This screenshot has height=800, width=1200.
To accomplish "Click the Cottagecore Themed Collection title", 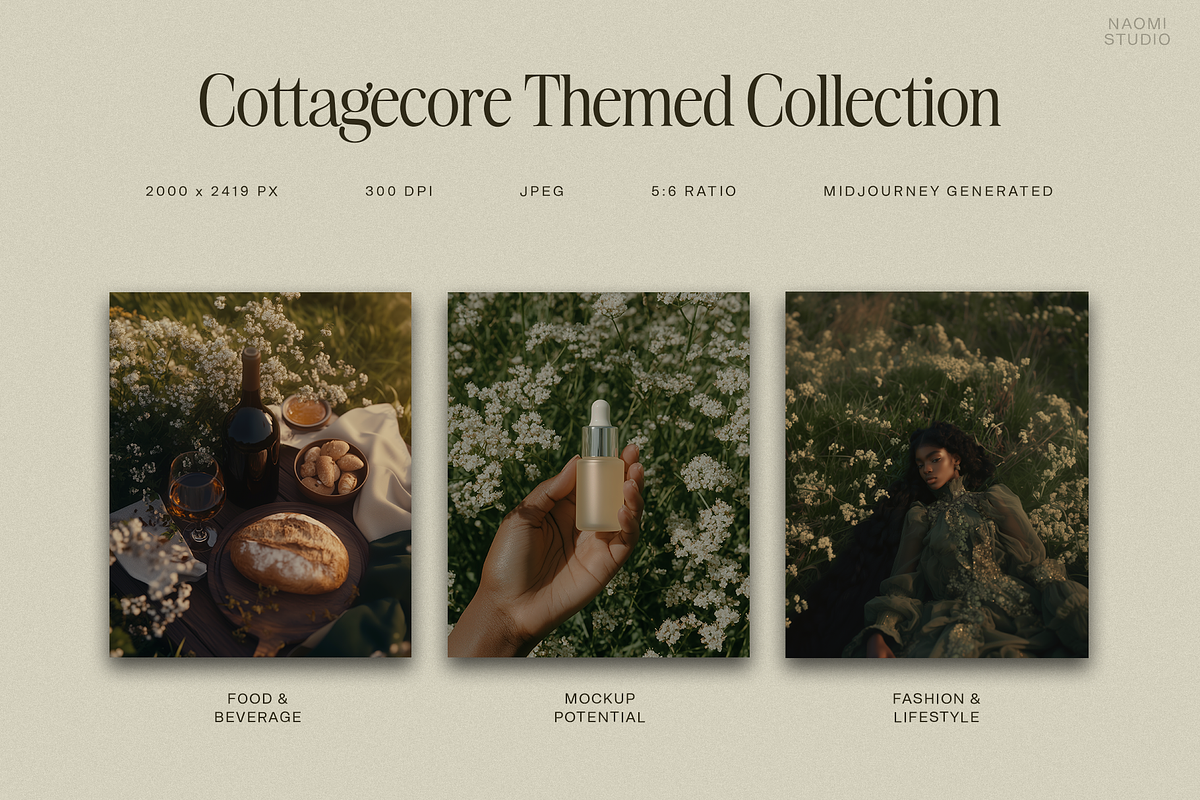I will tap(599, 103).
